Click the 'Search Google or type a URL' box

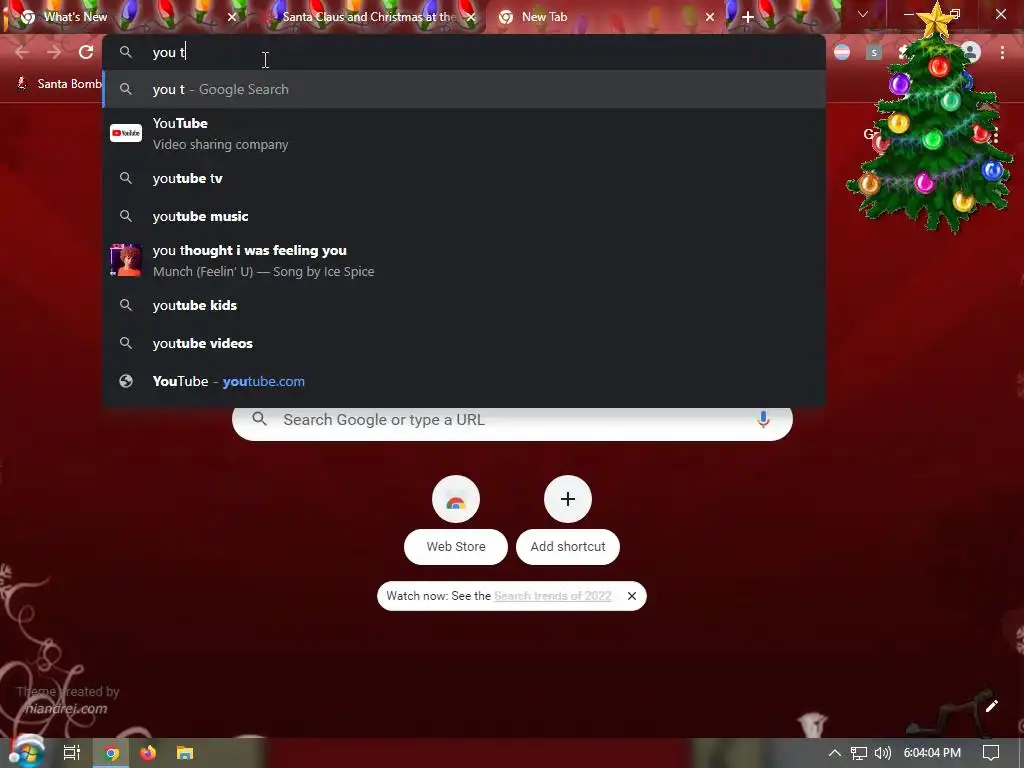click(x=512, y=420)
